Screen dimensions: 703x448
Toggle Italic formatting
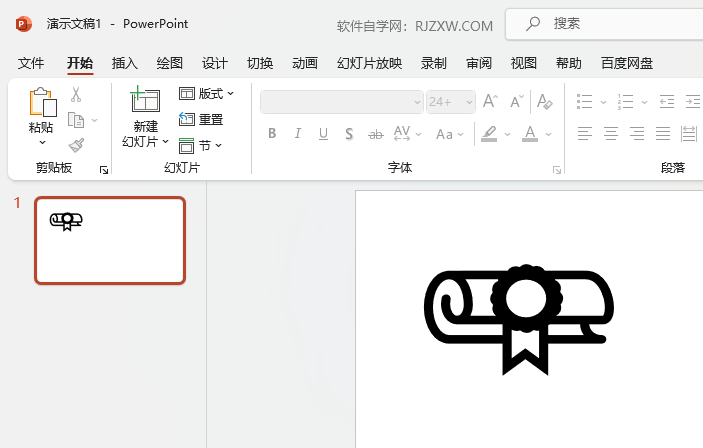pyautogui.click(x=297, y=134)
